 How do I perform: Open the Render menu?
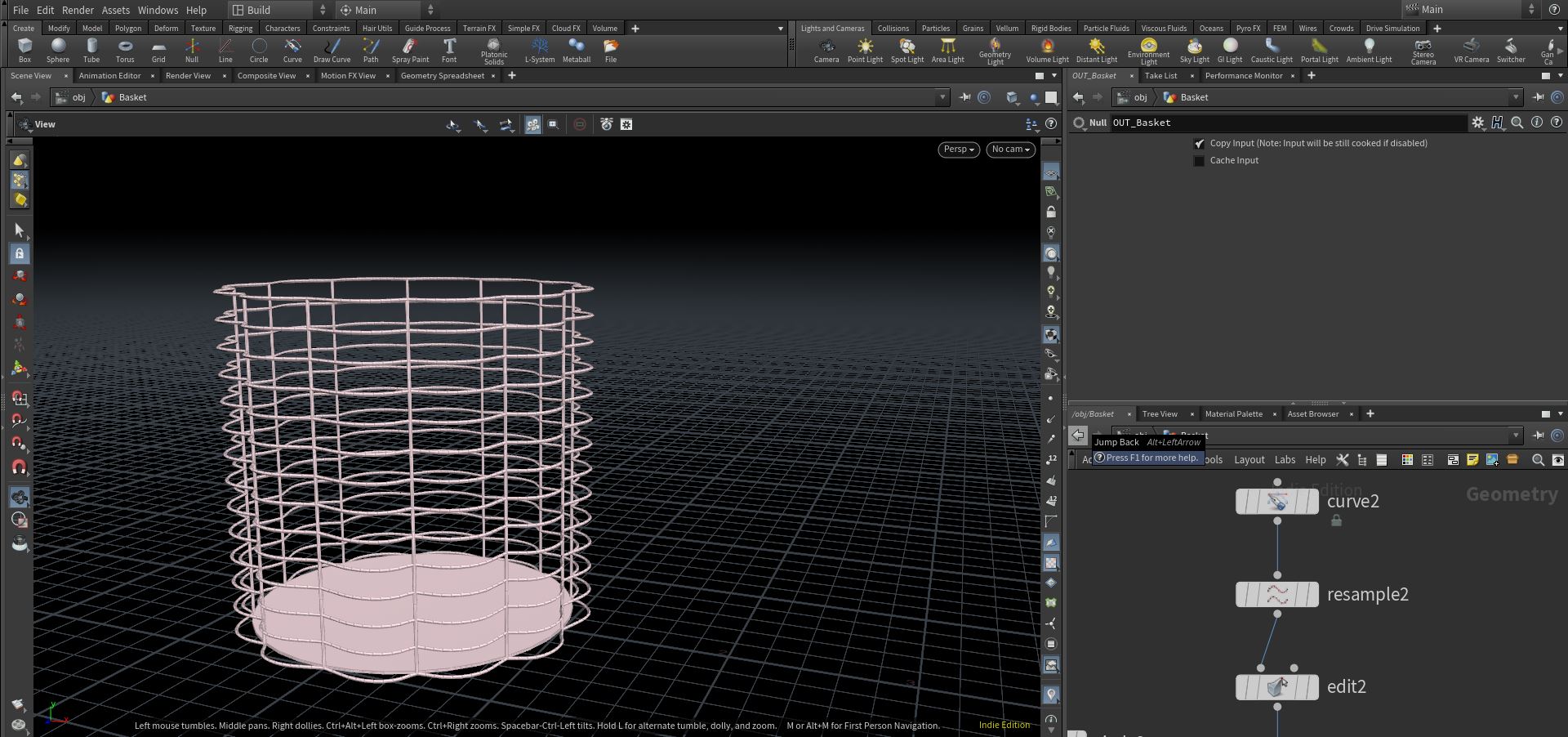click(x=78, y=10)
